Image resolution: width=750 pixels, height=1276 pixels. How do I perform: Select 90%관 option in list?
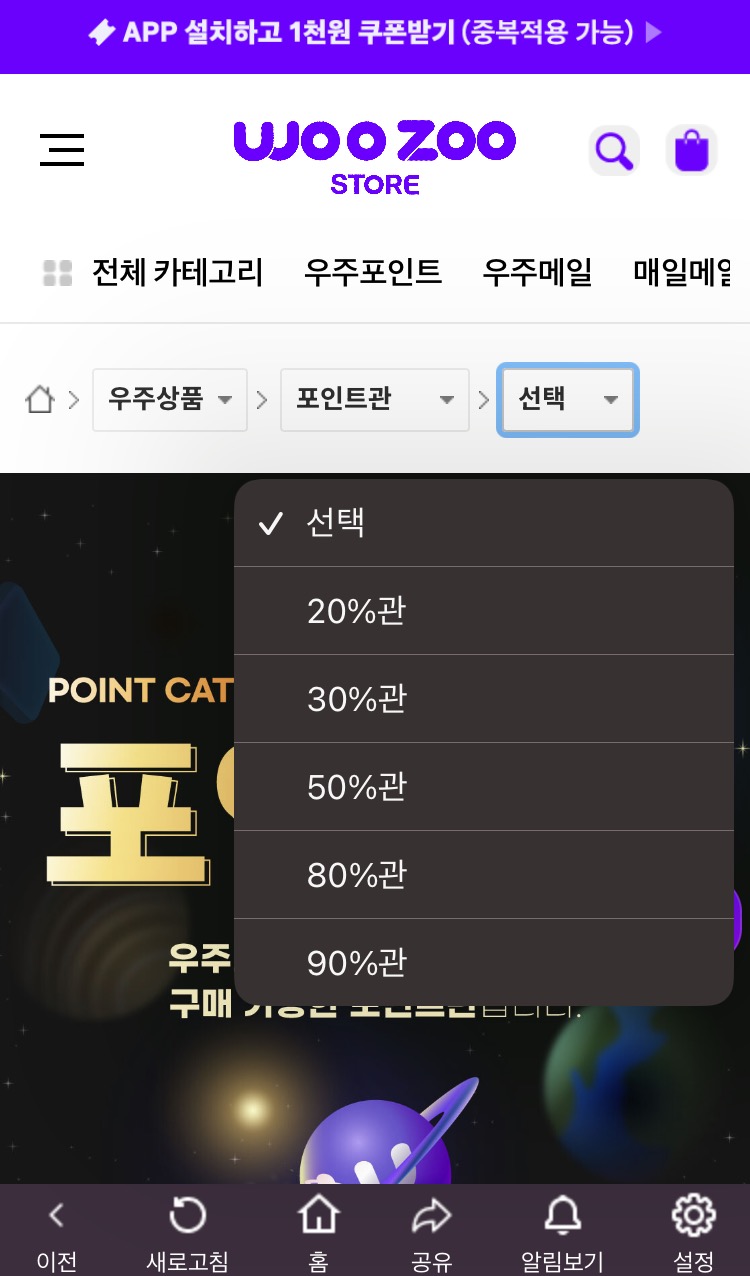coord(484,962)
